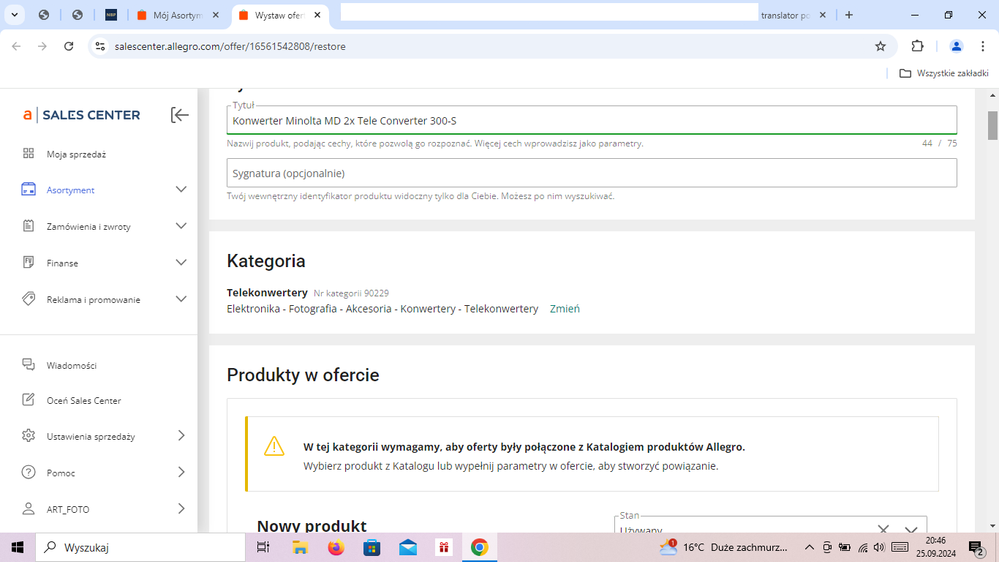
Task: Switch to the translator tab
Action: click(785, 15)
